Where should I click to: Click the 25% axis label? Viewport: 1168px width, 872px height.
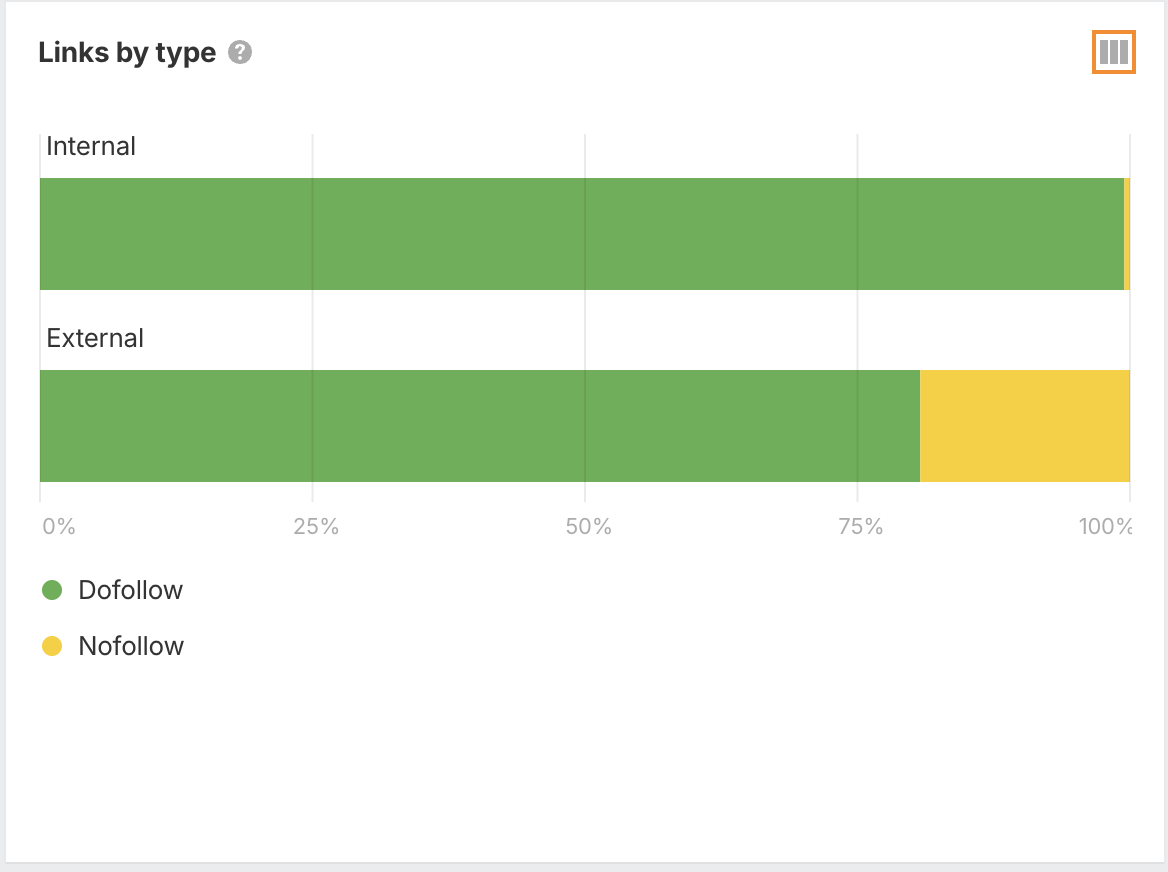point(316,526)
